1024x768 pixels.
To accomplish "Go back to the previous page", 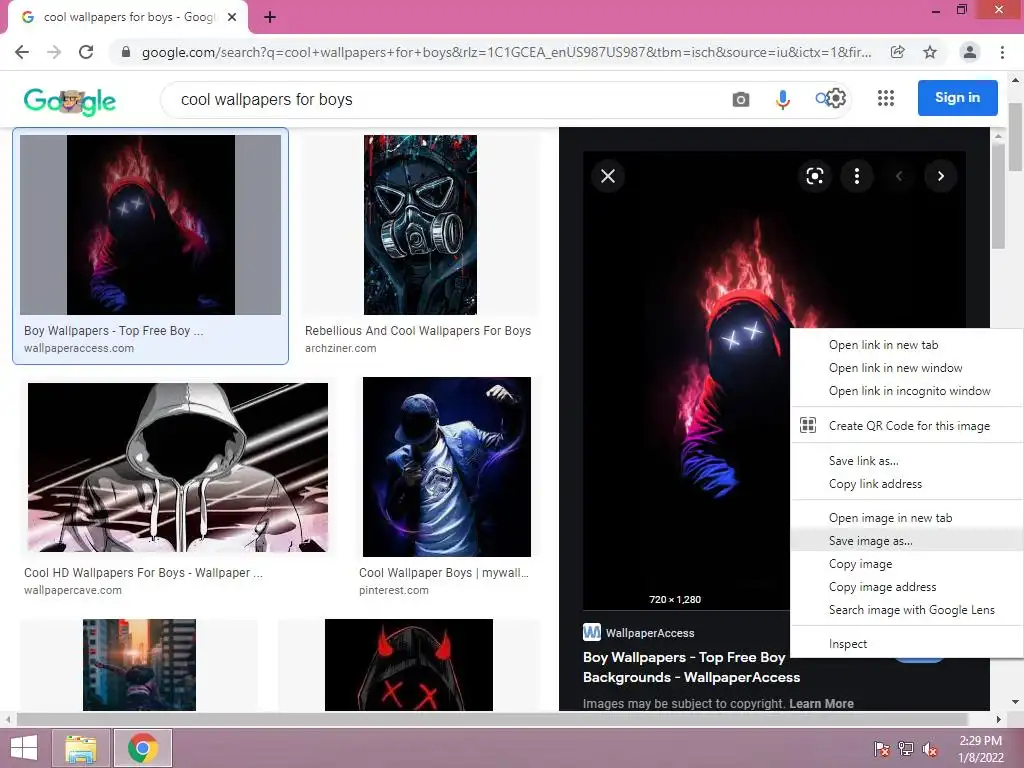I will tap(22, 52).
